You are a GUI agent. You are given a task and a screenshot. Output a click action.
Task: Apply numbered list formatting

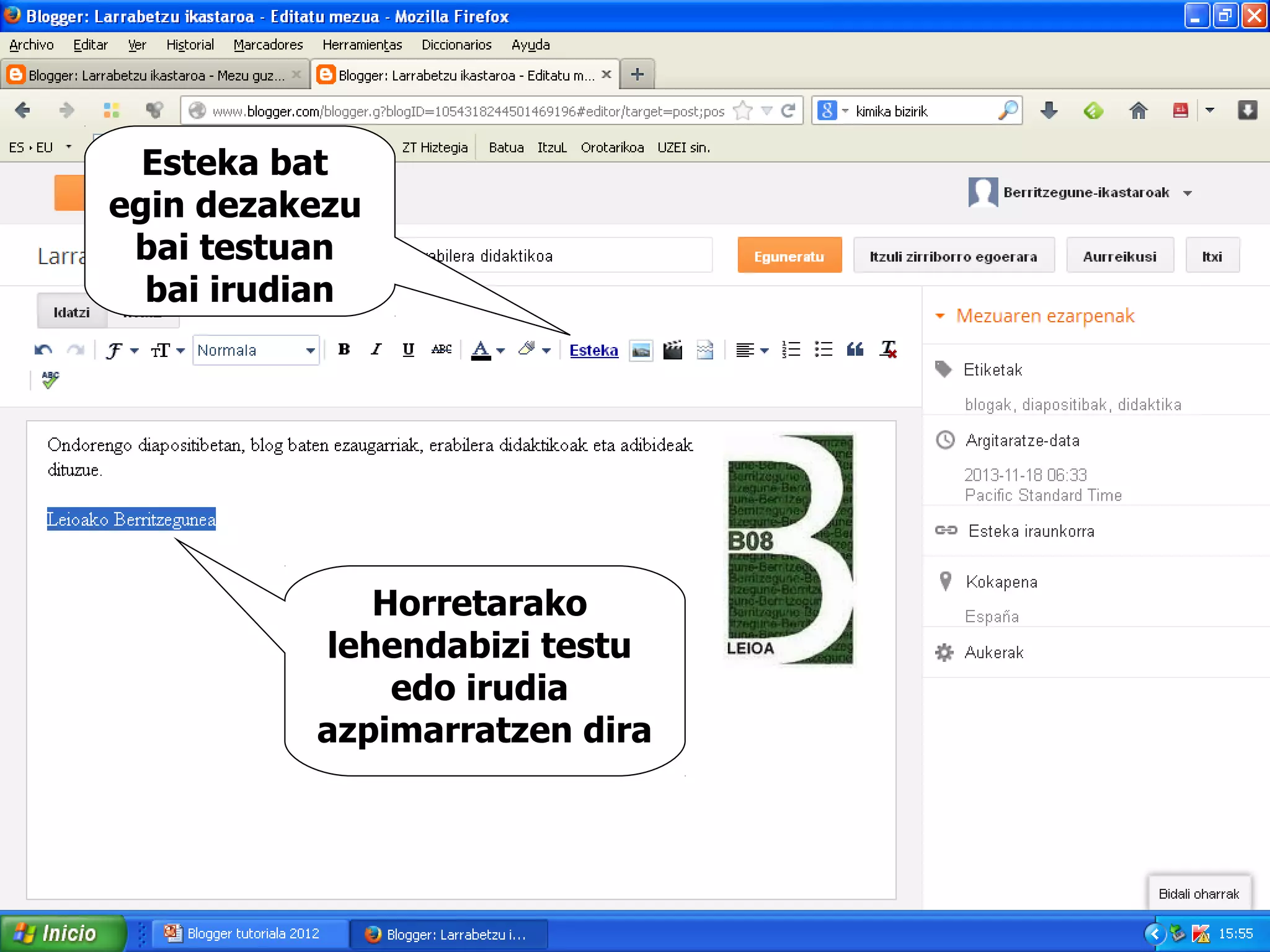(791, 350)
